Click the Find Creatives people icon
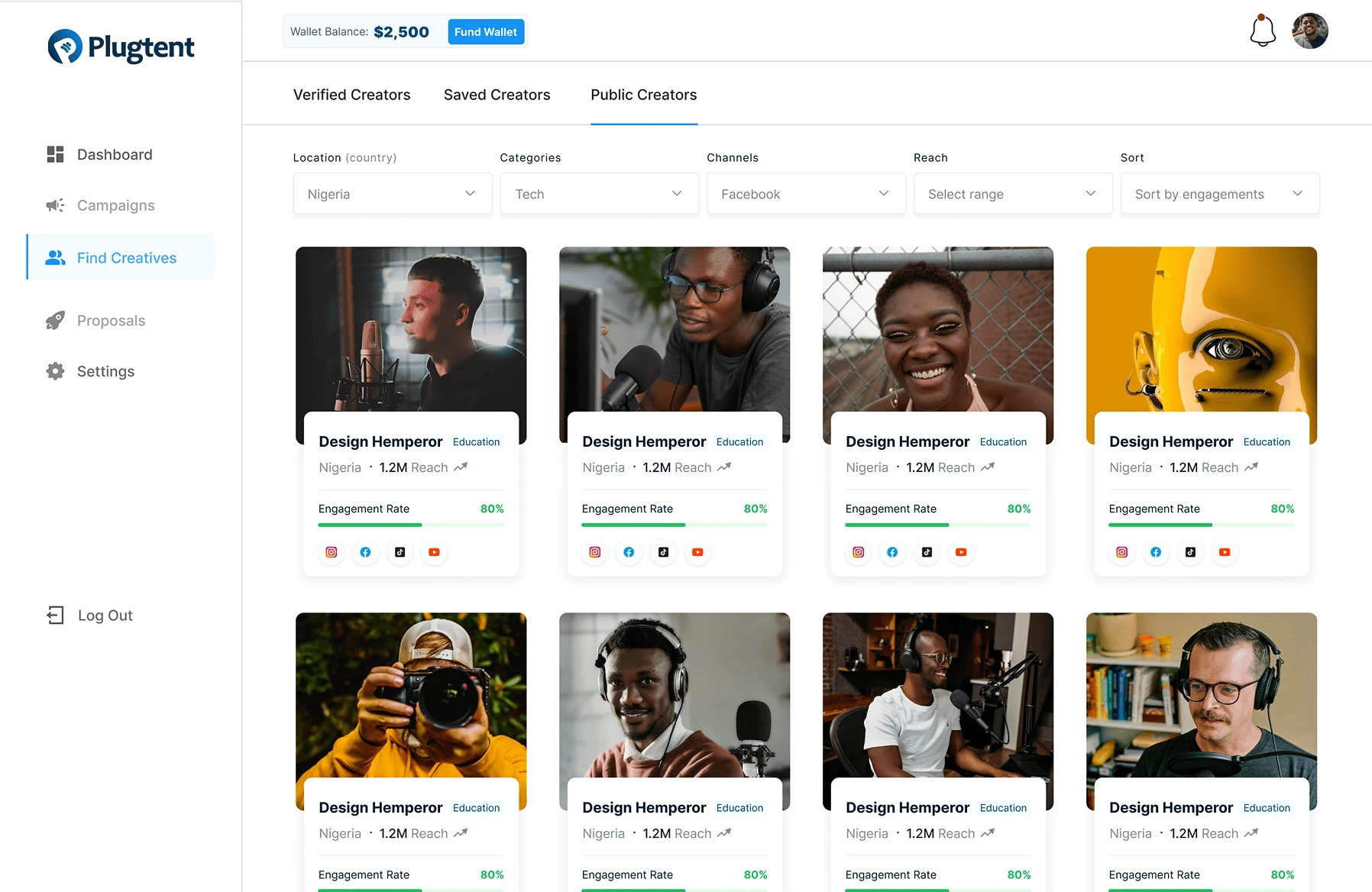The width and height of the screenshot is (1372, 892). coord(55,258)
